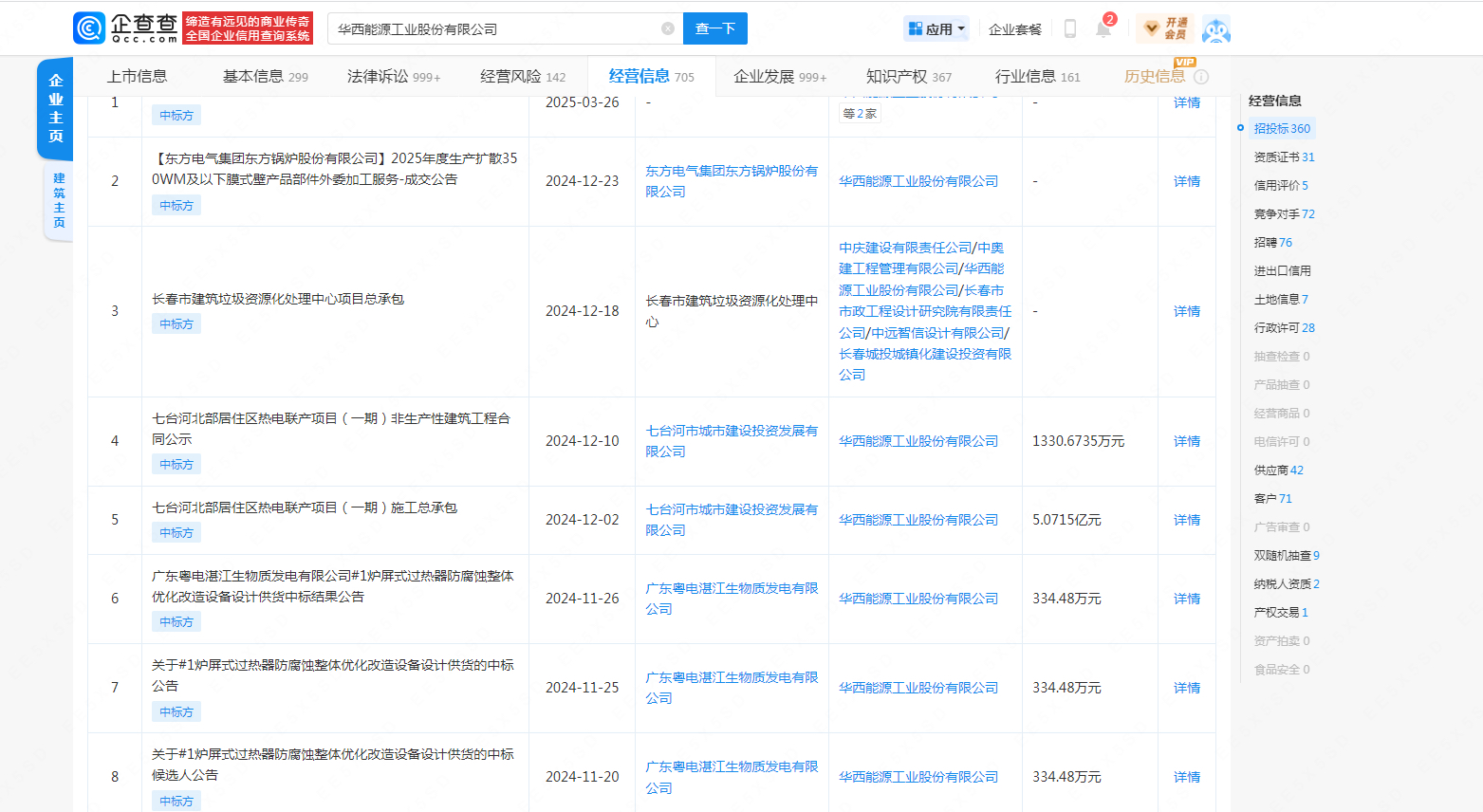The height and width of the screenshot is (812, 1483).
Task: Open 详情 for the 2024-12-18 row
Action: pos(1187,311)
